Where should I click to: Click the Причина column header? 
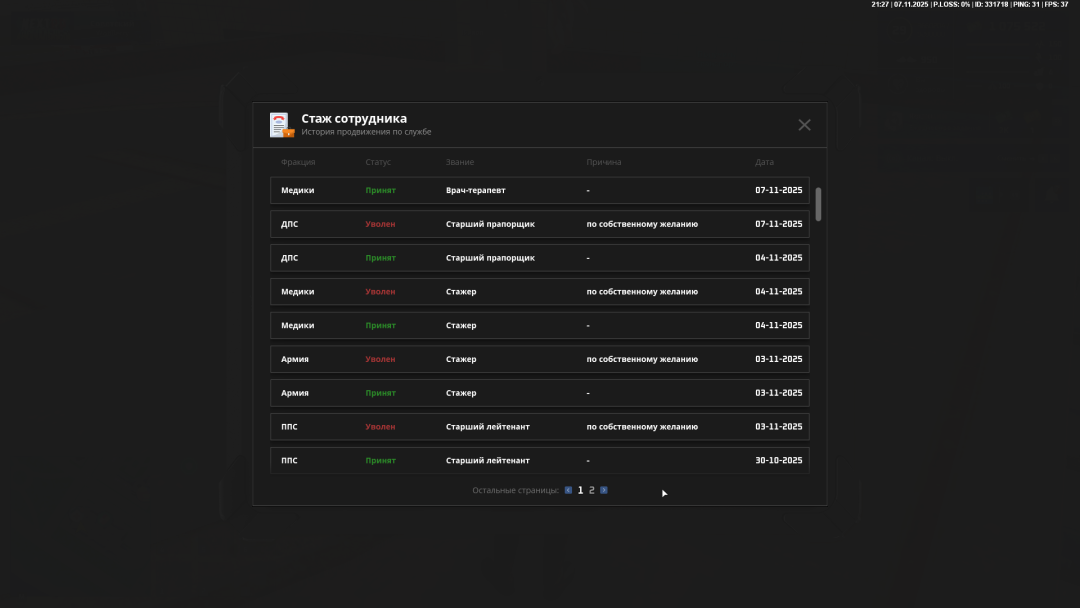[x=604, y=162]
